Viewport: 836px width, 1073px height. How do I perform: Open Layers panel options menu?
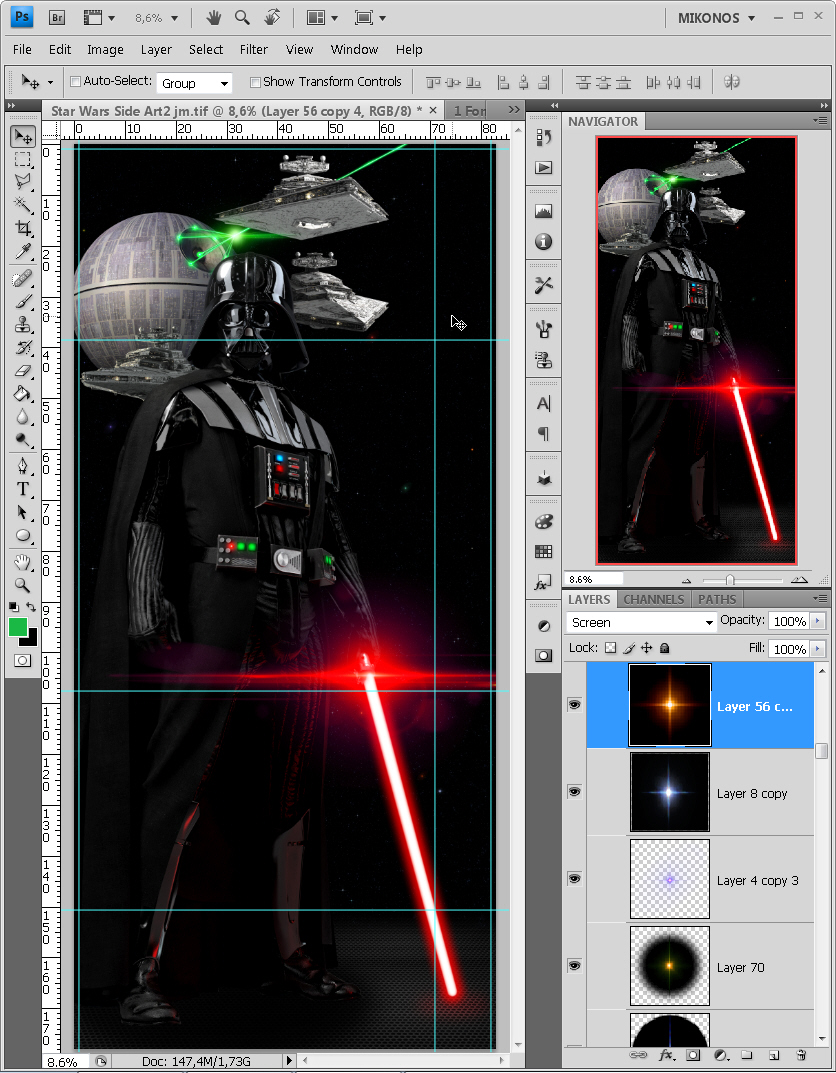point(820,599)
